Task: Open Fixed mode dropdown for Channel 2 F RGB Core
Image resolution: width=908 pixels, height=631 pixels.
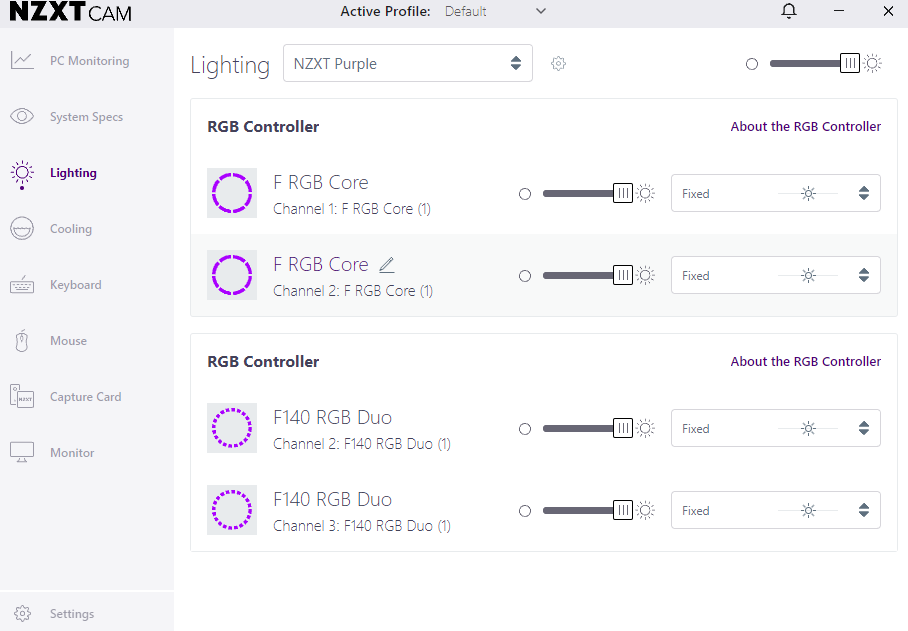Action: pyautogui.click(x=775, y=276)
